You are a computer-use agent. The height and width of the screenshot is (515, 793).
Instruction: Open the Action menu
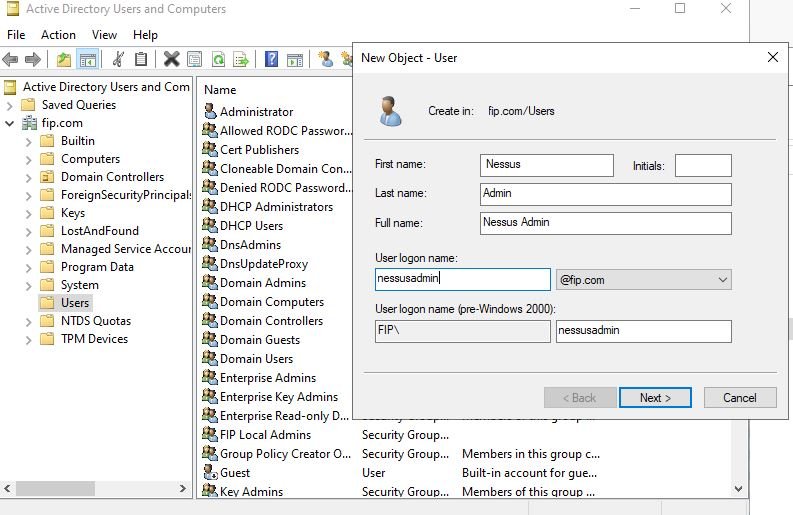tap(58, 35)
